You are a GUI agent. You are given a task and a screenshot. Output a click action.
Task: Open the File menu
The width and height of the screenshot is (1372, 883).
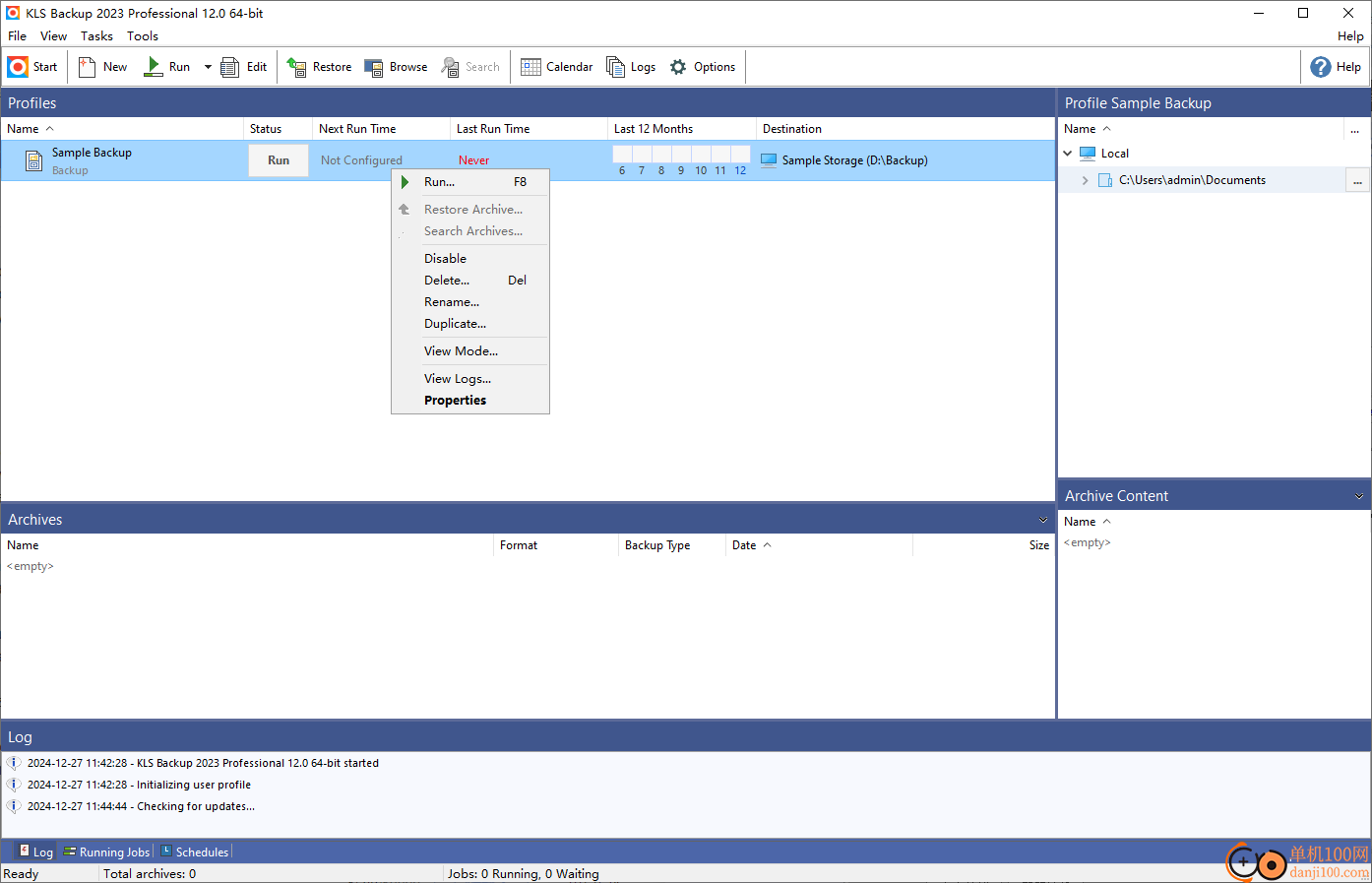(18, 36)
